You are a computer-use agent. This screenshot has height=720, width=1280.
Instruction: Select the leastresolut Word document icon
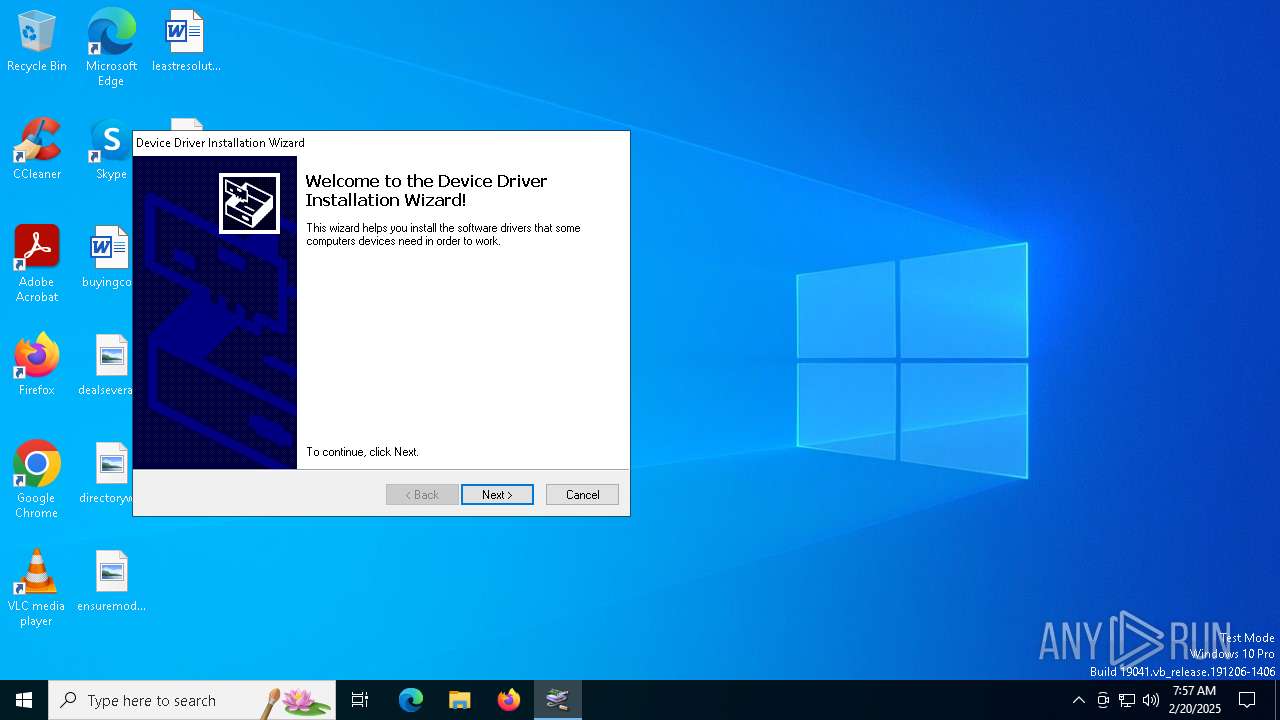click(186, 41)
